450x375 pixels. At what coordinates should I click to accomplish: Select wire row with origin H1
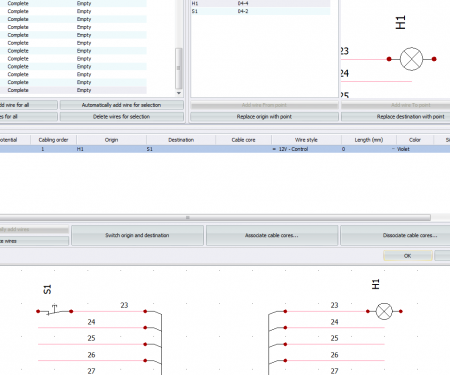click(225, 149)
